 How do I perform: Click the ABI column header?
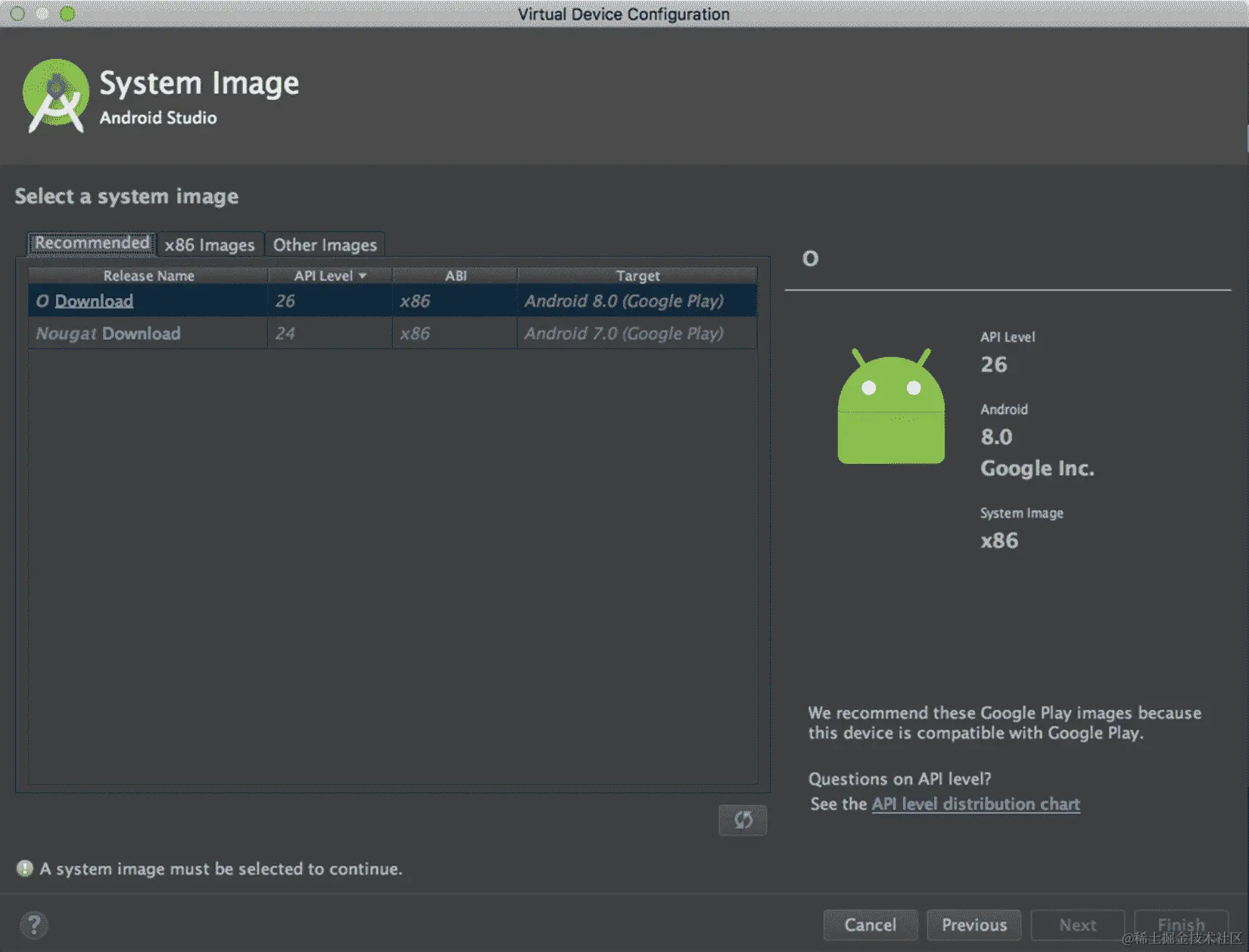456,275
